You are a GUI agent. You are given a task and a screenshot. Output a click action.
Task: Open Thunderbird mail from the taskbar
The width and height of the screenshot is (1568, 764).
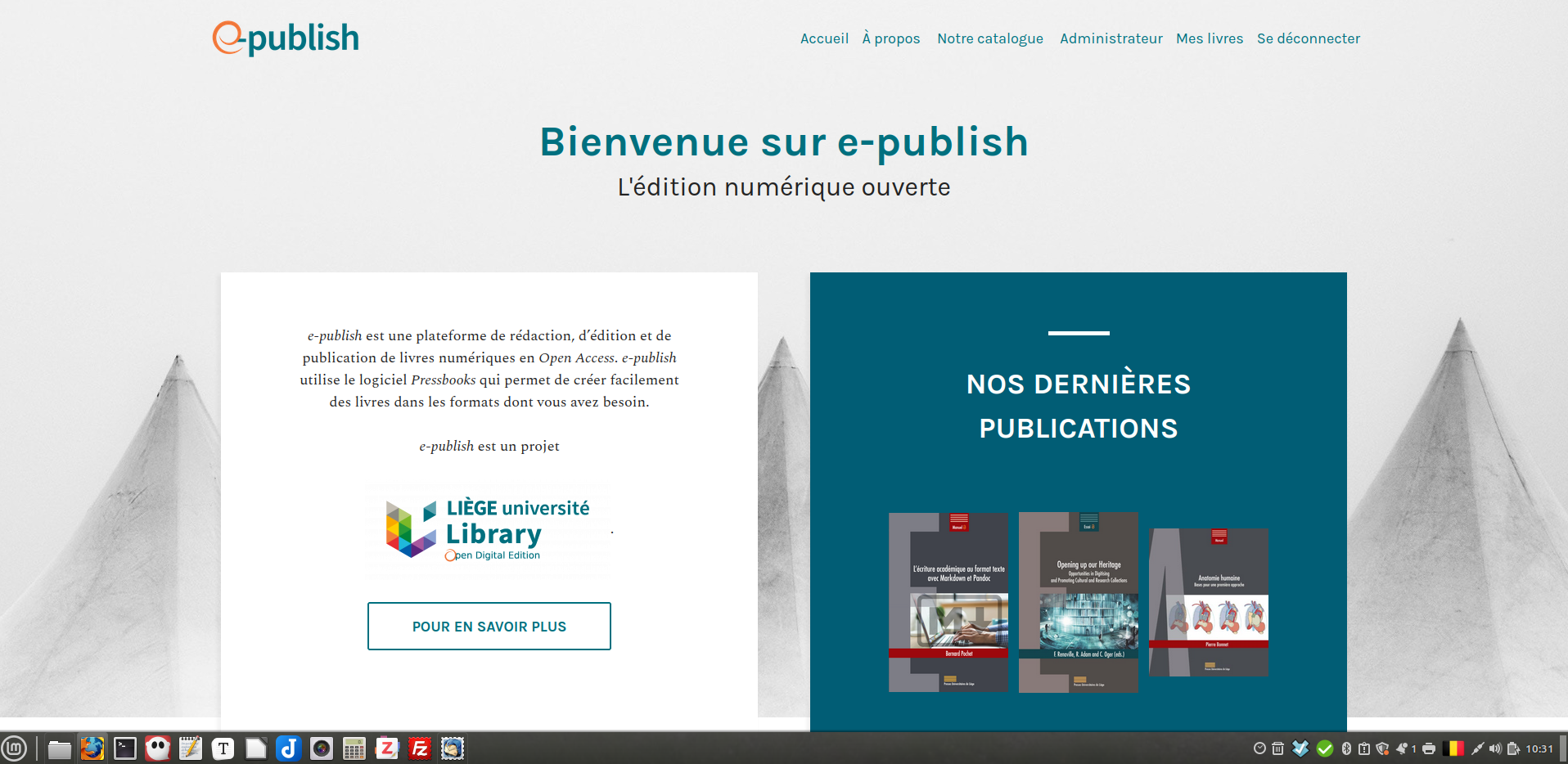453,748
